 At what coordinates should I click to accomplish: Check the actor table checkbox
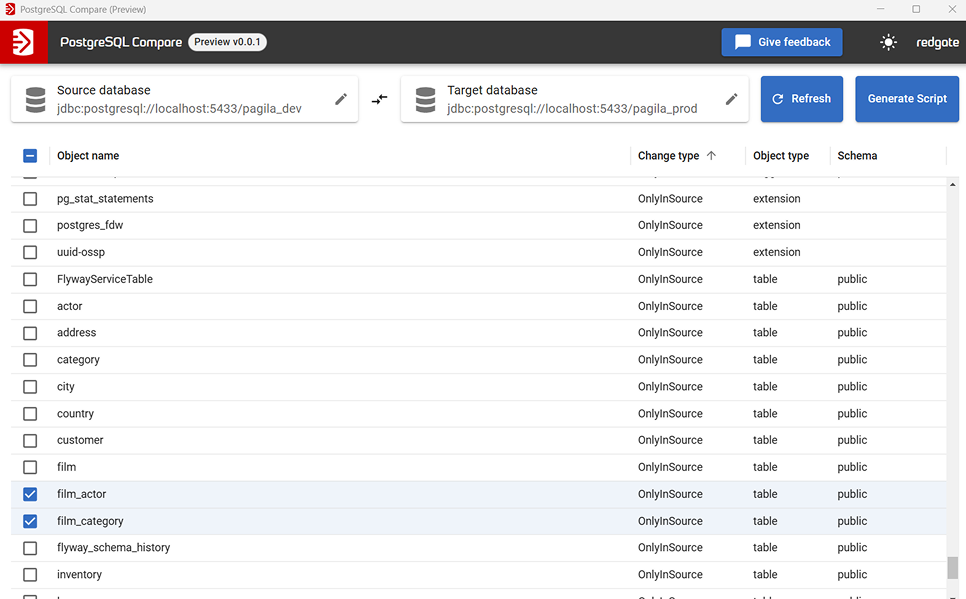tap(30, 306)
